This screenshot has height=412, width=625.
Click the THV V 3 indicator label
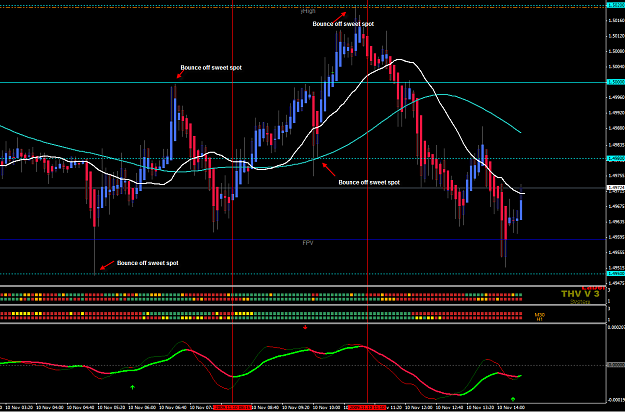coord(580,294)
